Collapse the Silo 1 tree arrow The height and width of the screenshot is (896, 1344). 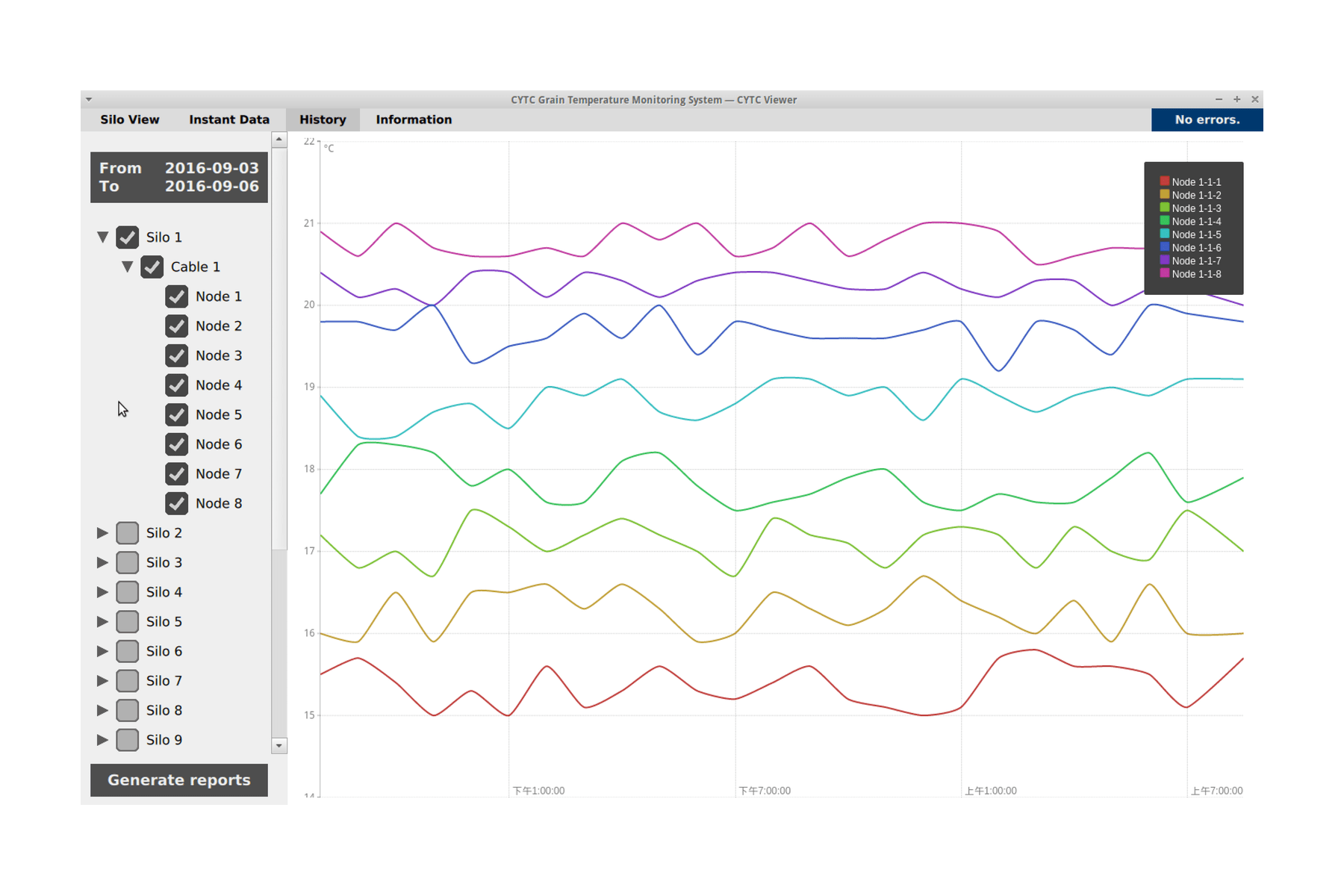[103, 237]
